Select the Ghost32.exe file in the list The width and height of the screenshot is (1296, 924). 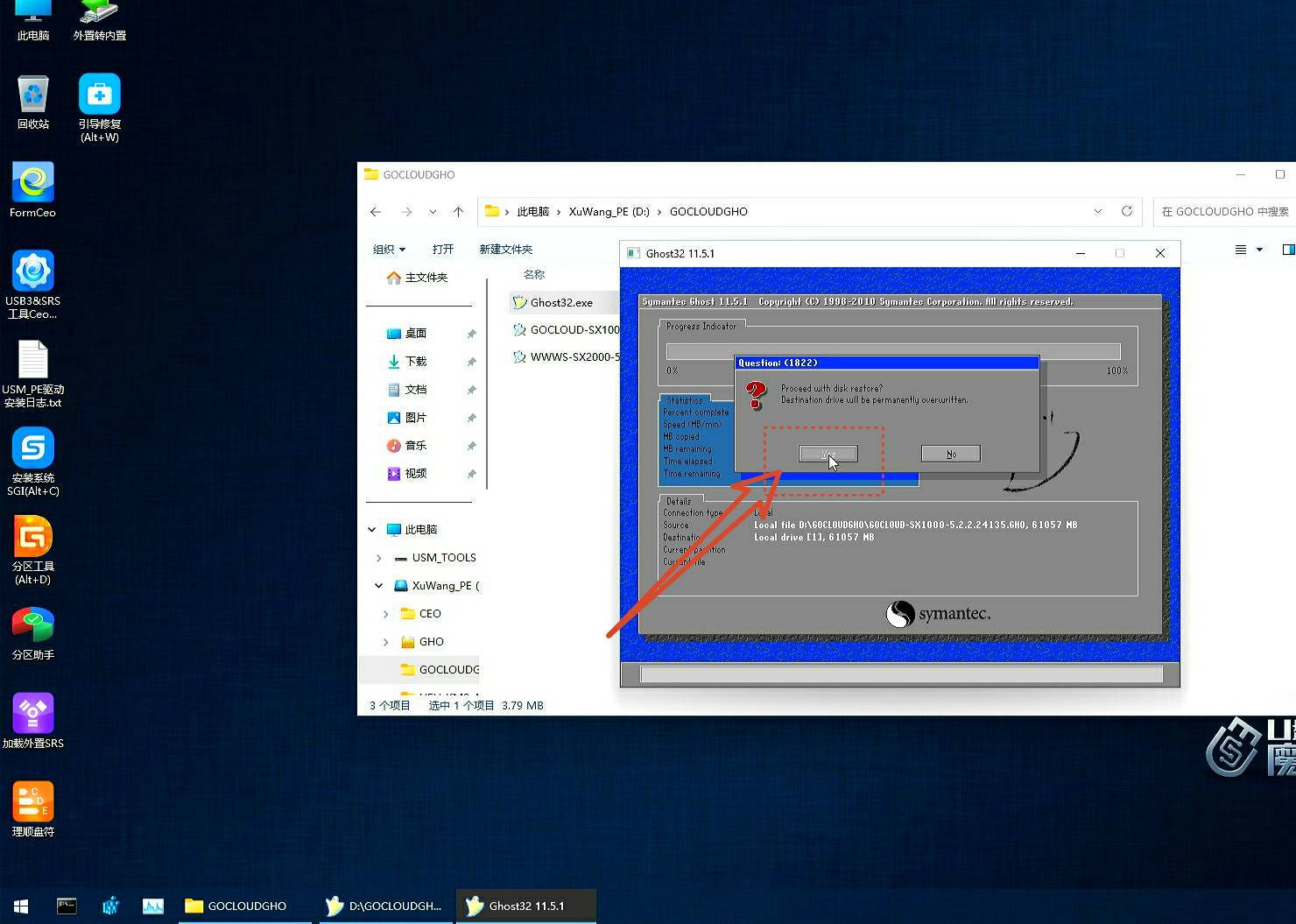(x=561, y=303)
